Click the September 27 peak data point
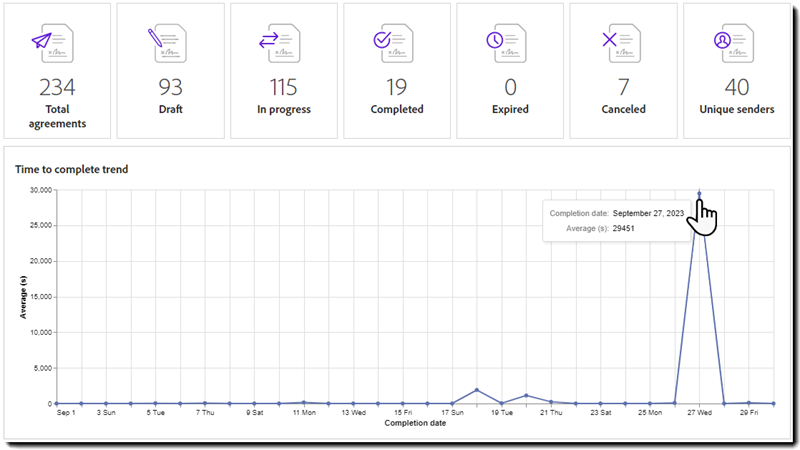The width and height of the screenshot is (800, 450). click(699, 194)
